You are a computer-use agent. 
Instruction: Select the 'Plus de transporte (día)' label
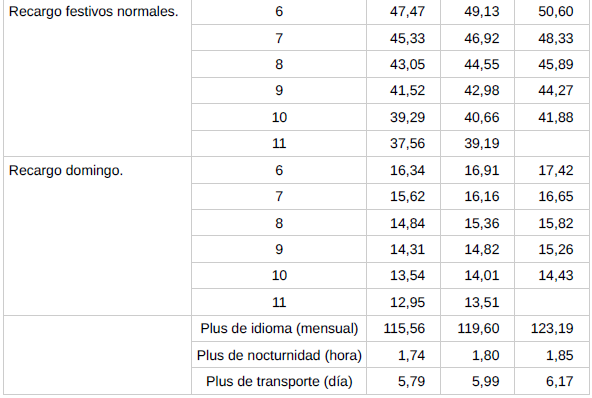click(279, 381)
